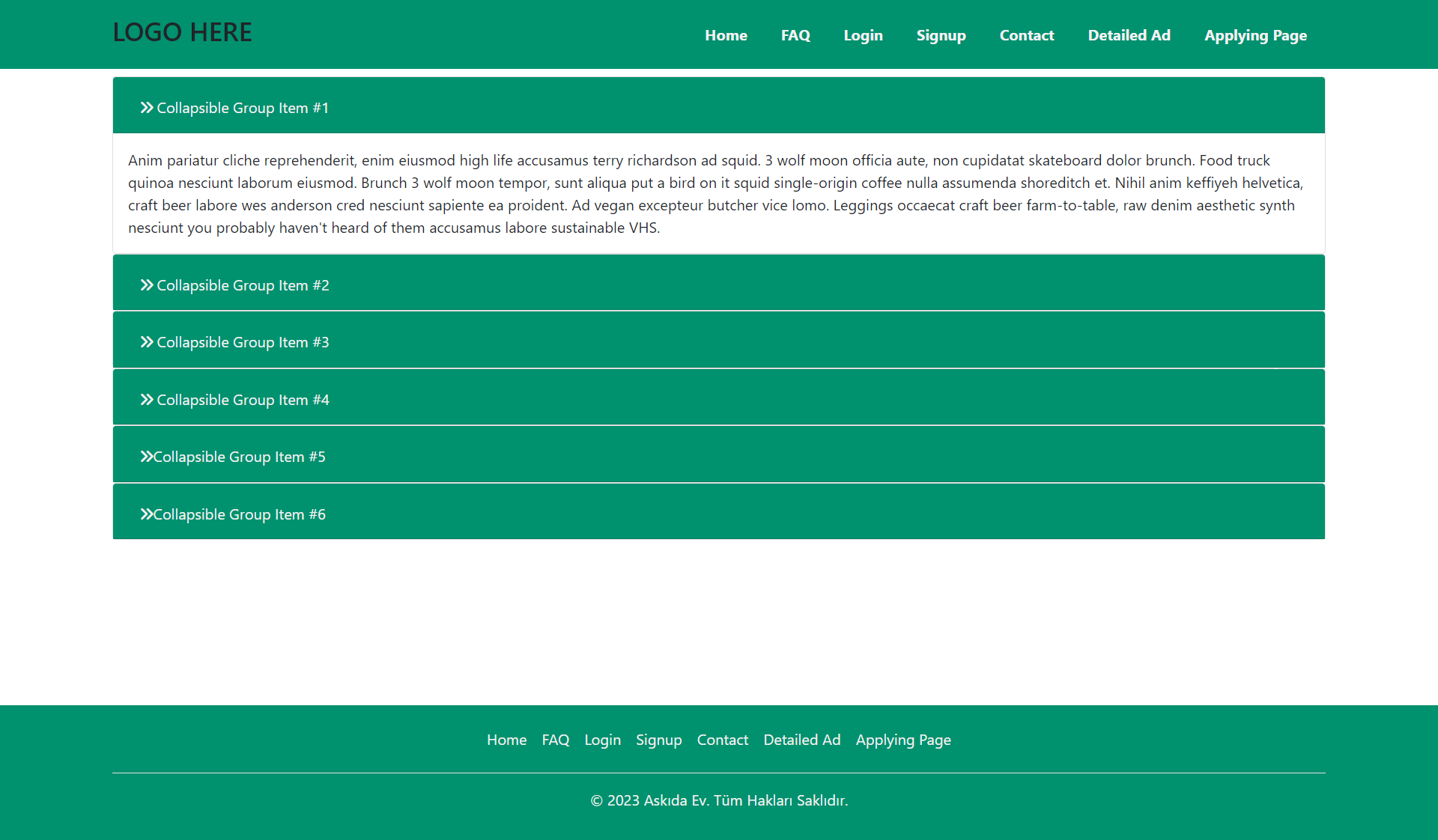Click double-chevron icon on Group Item #4
This screenshot has height=840, width=1438.
click(147, 400)
